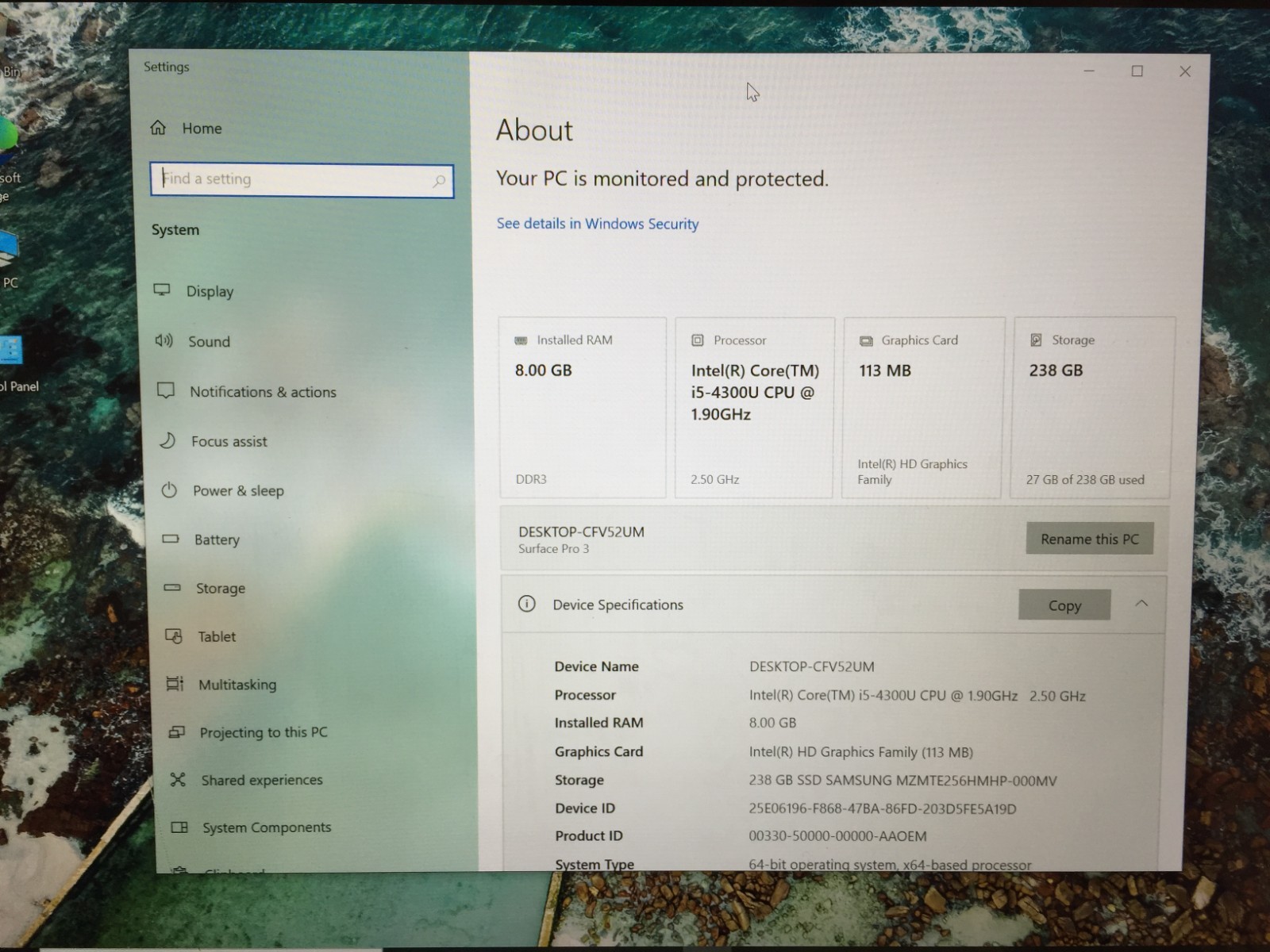Click the search magnifier icon

click(x=439, y=182)
